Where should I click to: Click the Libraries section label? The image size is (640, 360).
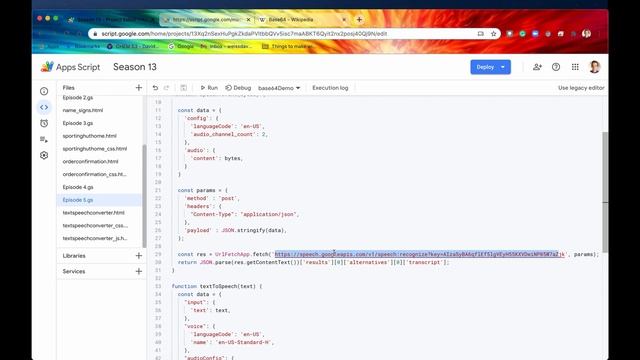(74, 256)
